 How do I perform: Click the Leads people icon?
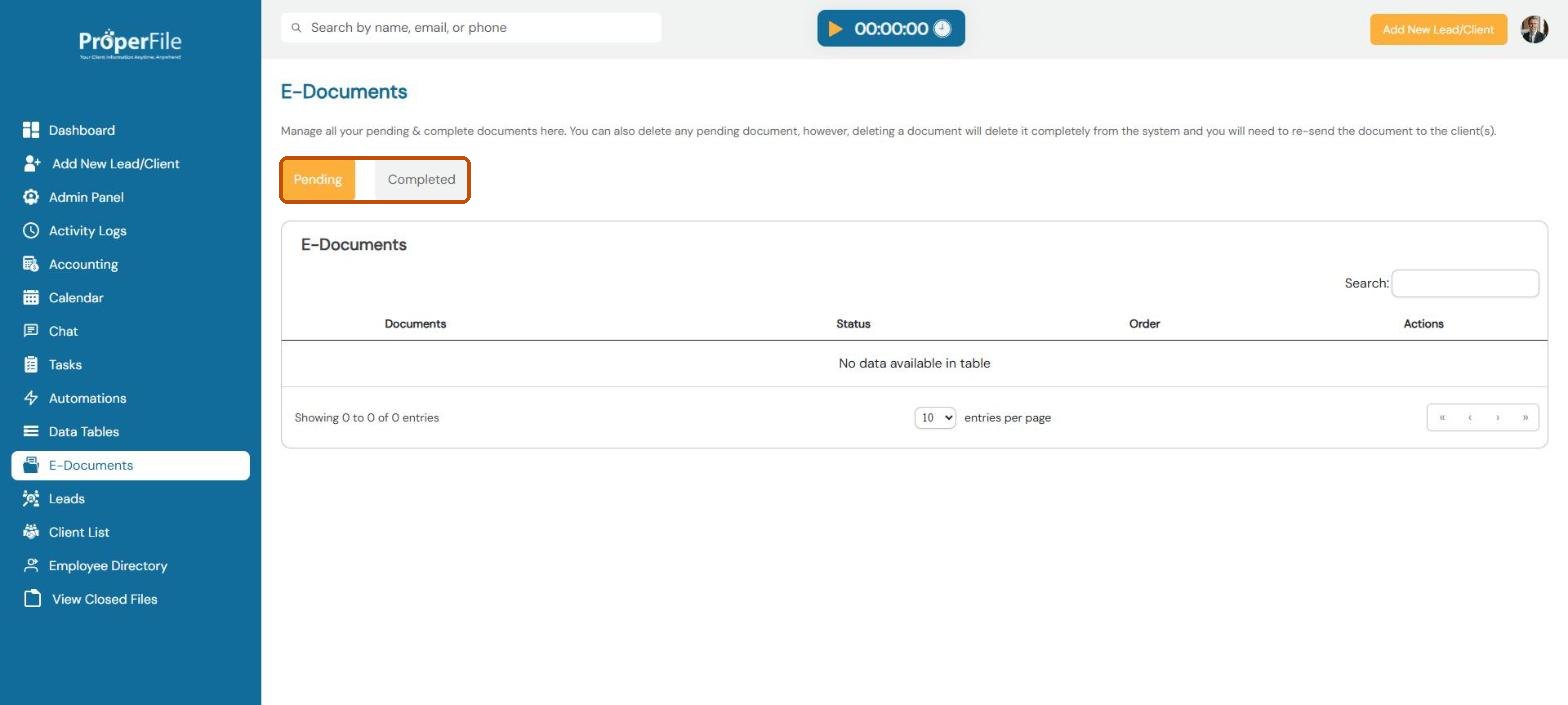coord(31,498)
